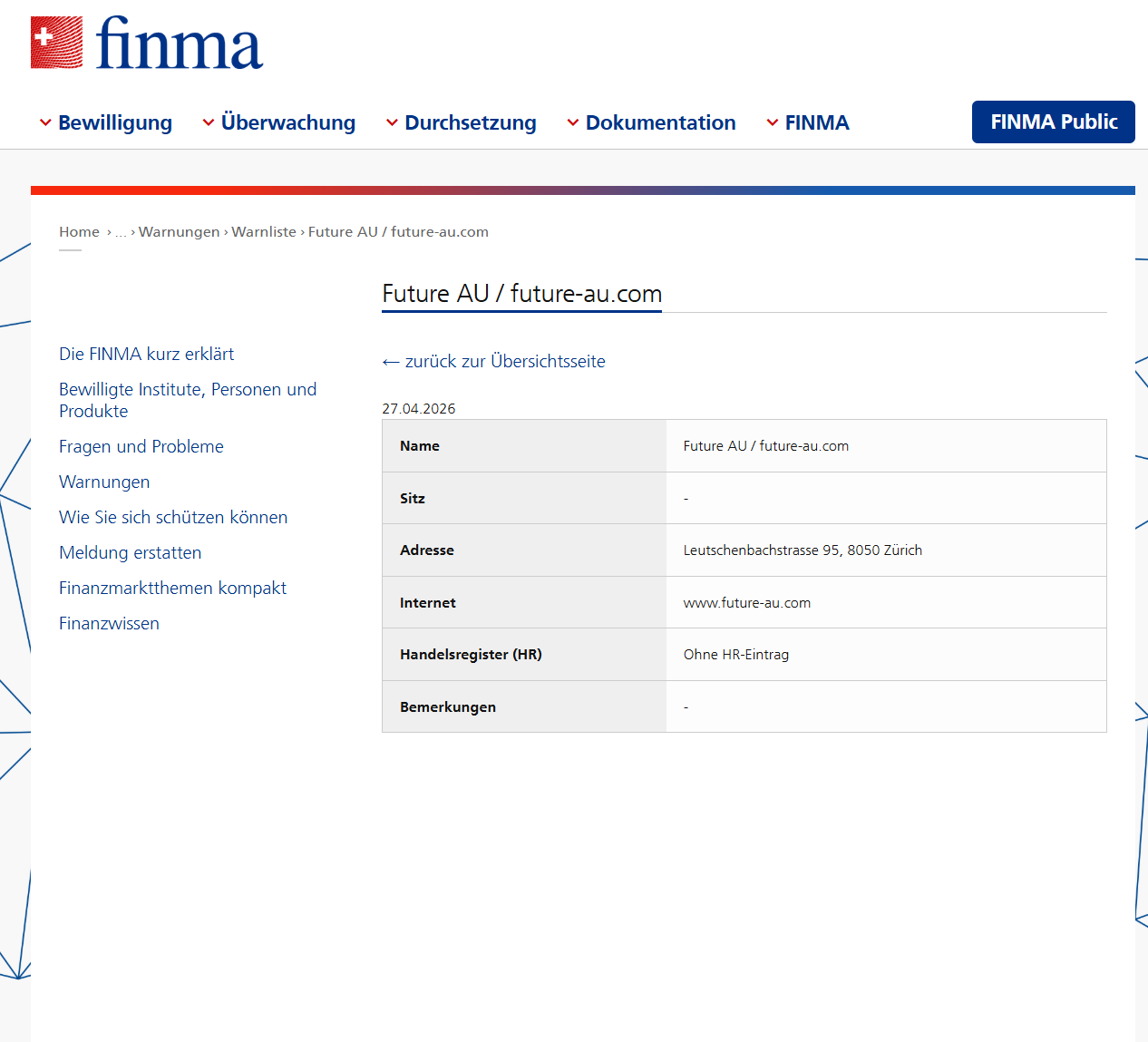Image resolution: width=1148 pixels, height=1042 pixels.
Task: Click the Swiss flag emblem in logo
Action: coord(56,43)
